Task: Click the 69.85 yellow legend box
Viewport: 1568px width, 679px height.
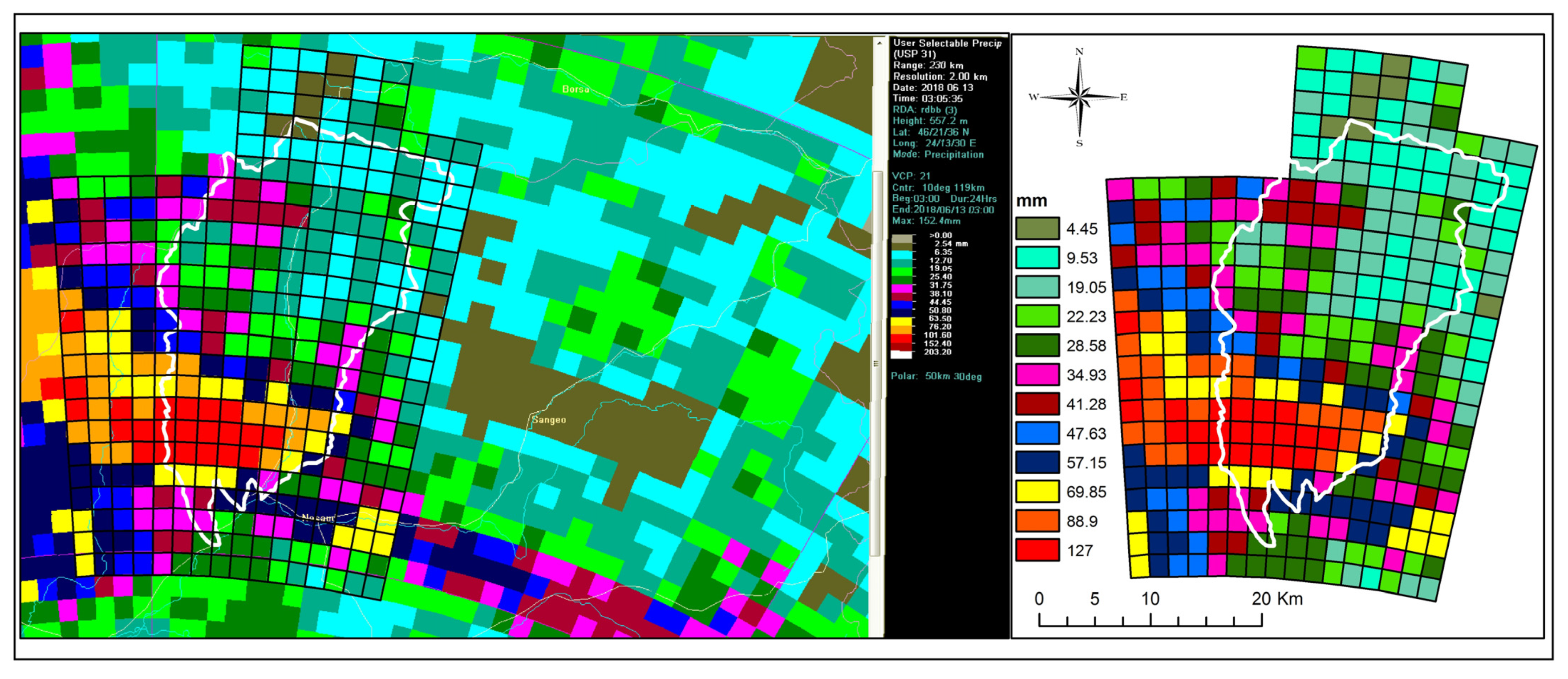Action: coord(1037,492)
